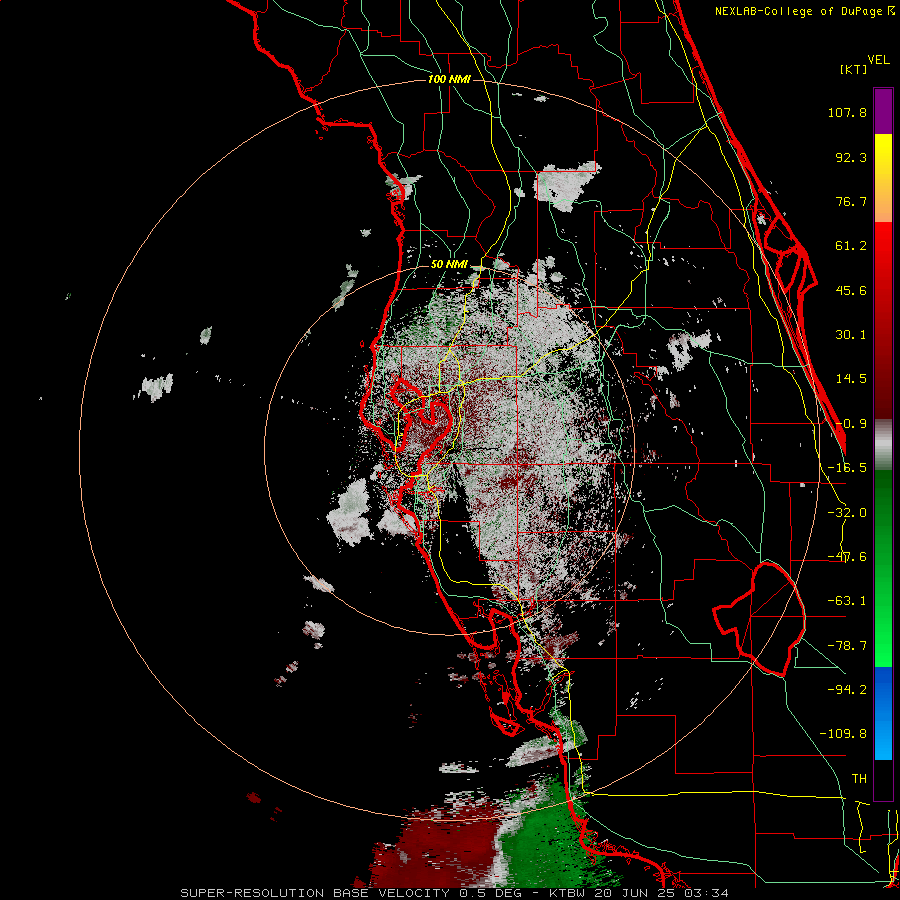Click the -94.2 scale label
This screenshot has height=900, width=900.
(x=847, y=689)
